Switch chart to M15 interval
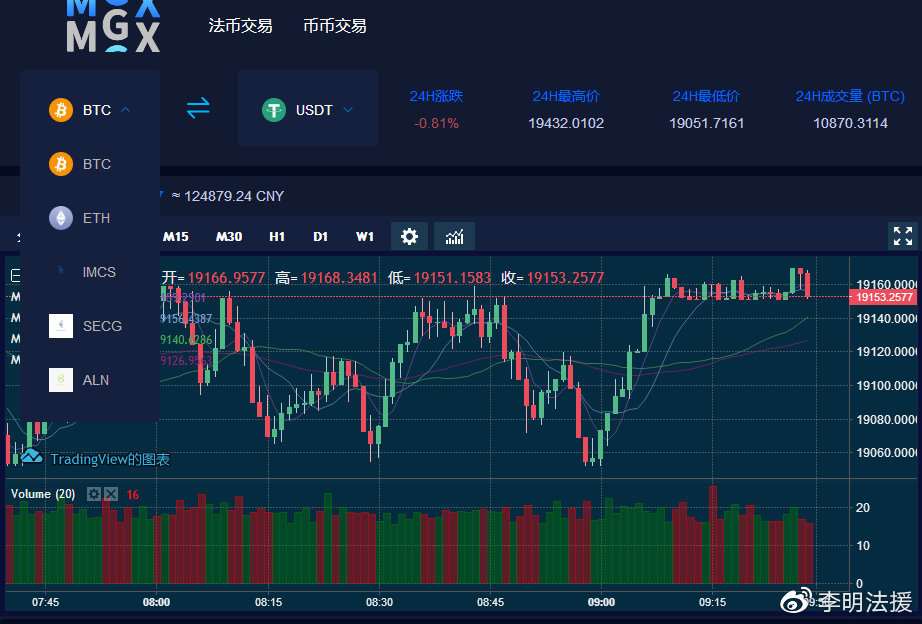 click(x=176, y=237)
